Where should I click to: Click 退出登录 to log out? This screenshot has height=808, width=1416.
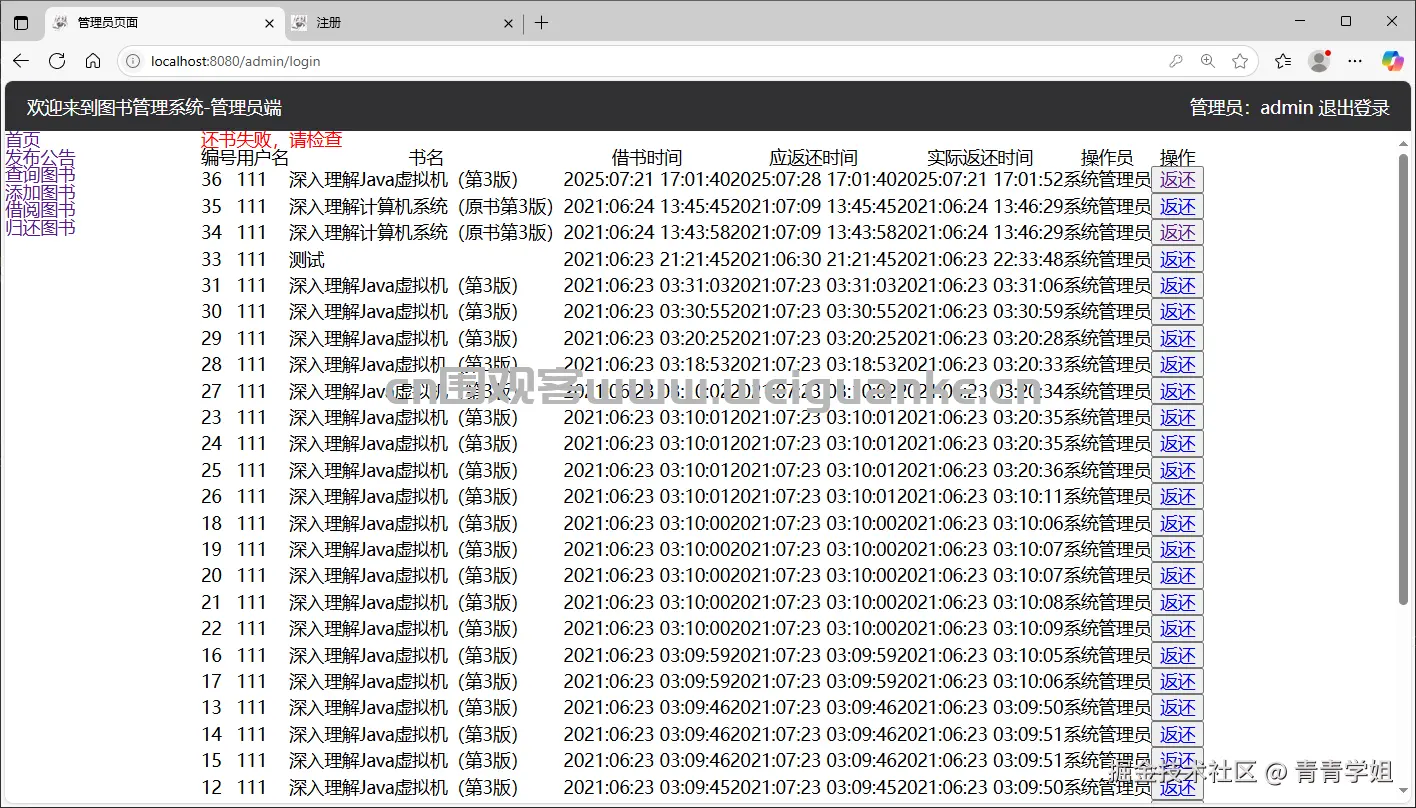(1354, 107)
